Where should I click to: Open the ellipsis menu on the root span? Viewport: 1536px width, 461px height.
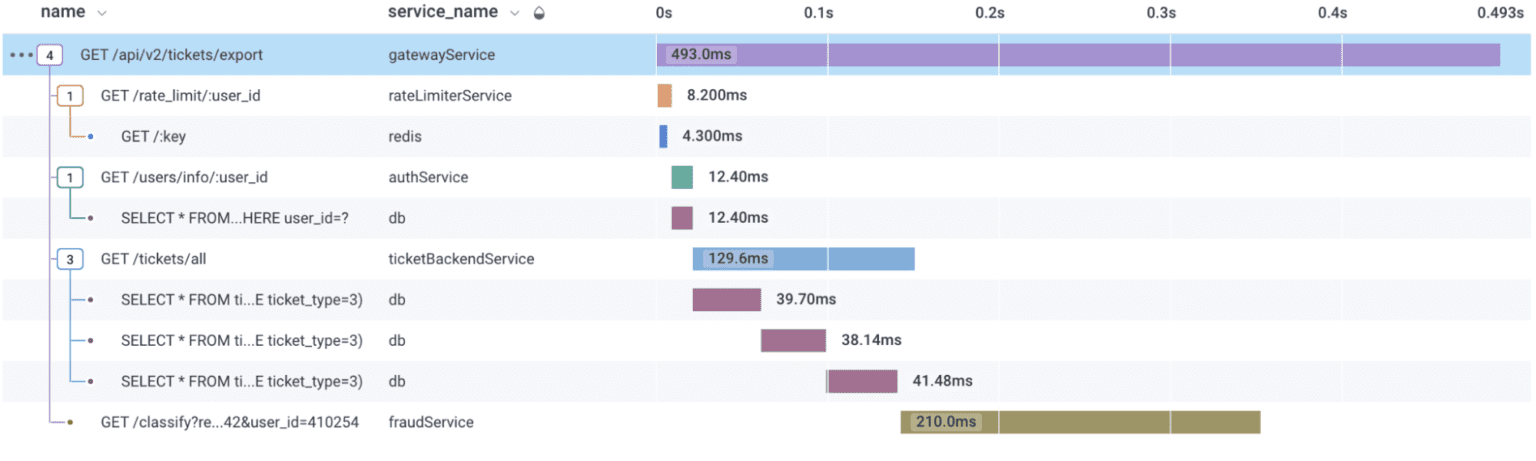point(20,55)
